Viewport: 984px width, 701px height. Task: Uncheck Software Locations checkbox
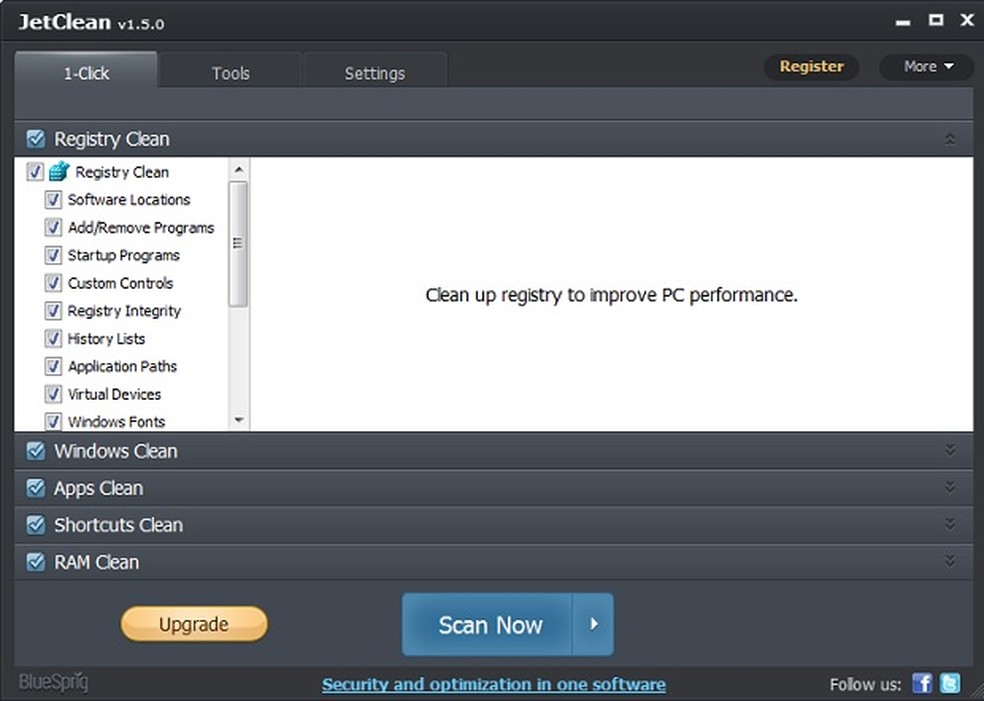(53, 200)
